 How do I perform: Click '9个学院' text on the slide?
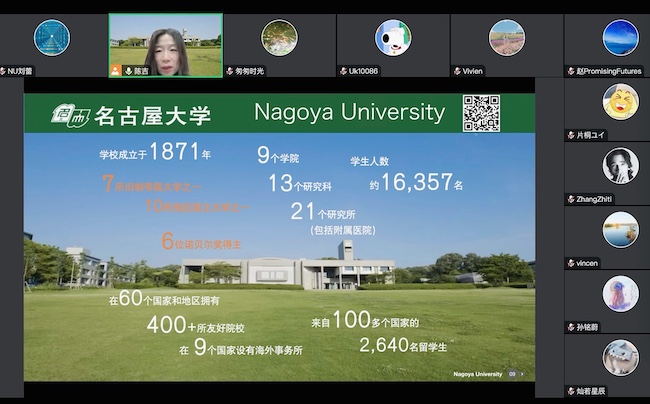278,155
